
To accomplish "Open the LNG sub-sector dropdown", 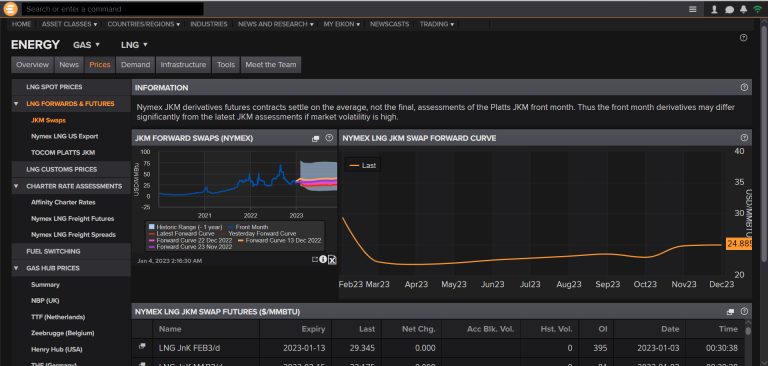I will (134, 45).
